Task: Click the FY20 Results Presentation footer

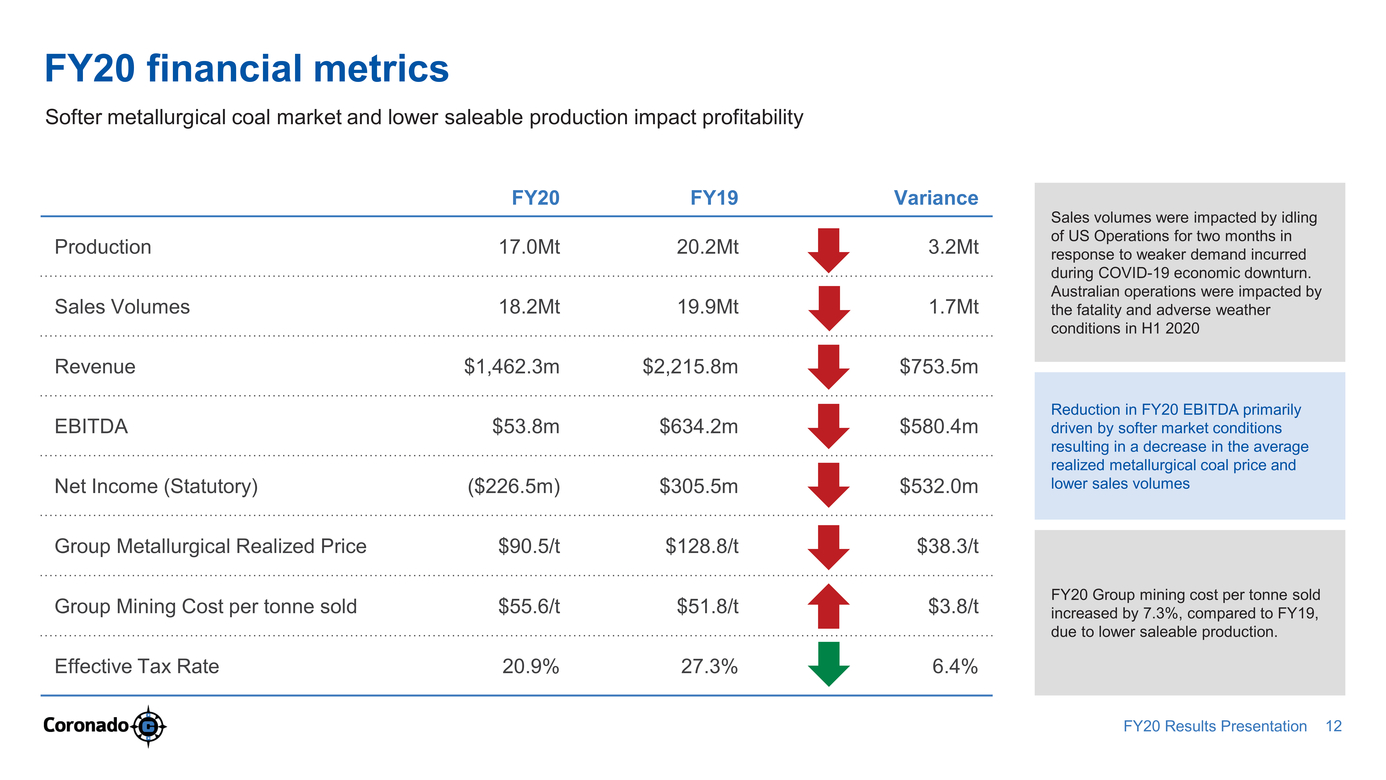Action: pyautogui.click(x=1215, y=727)
